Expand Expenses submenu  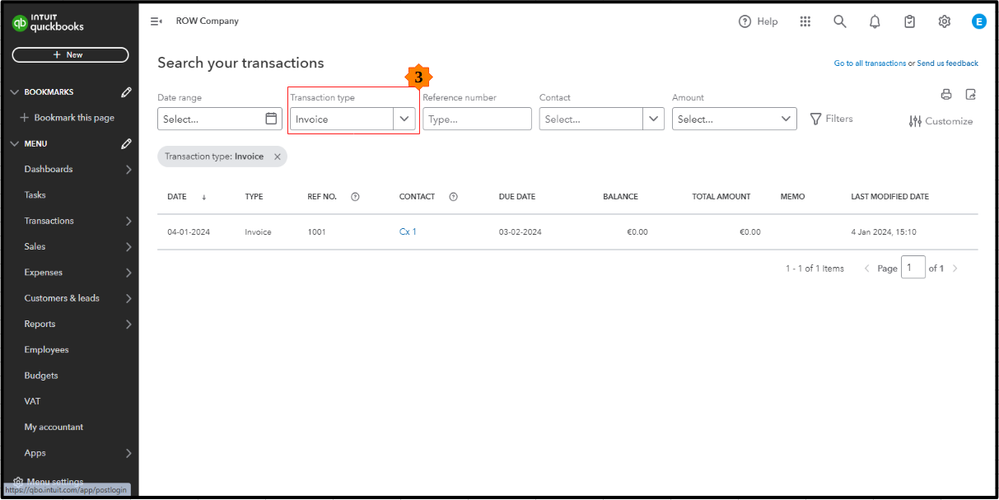pyautogui.click(x=129, y=273)
